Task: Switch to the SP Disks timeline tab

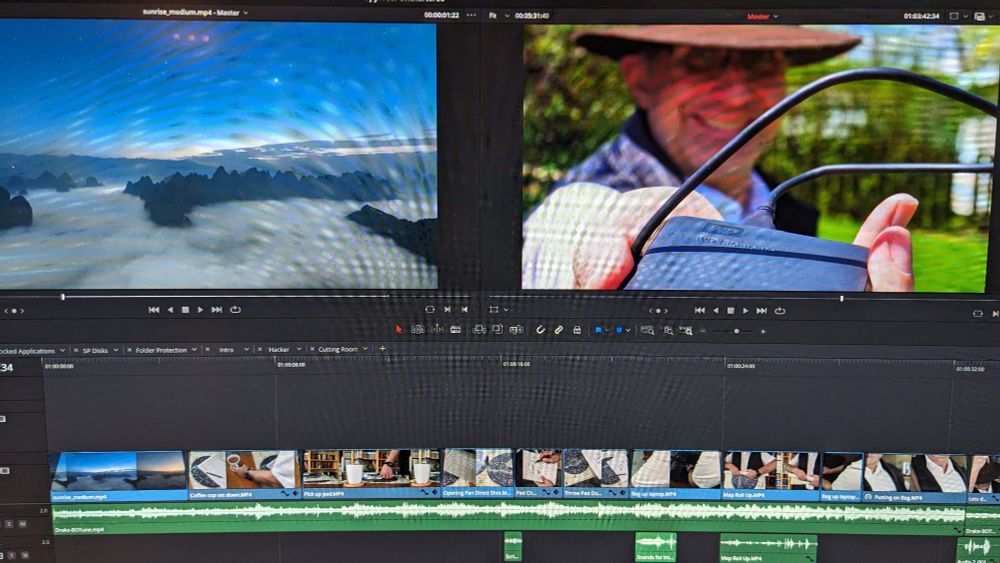Action: pos(96,351)
